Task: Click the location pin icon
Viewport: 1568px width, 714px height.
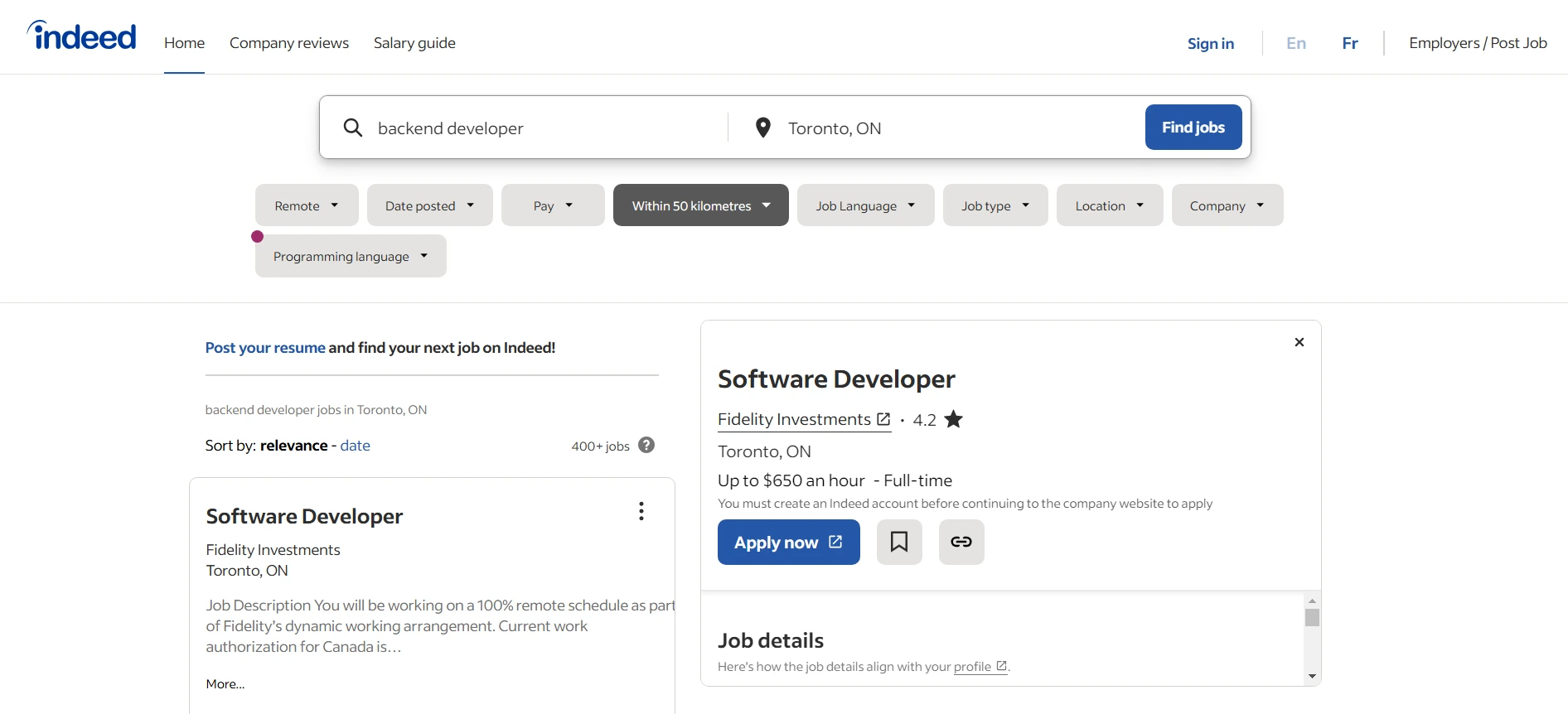Action: 763,128
